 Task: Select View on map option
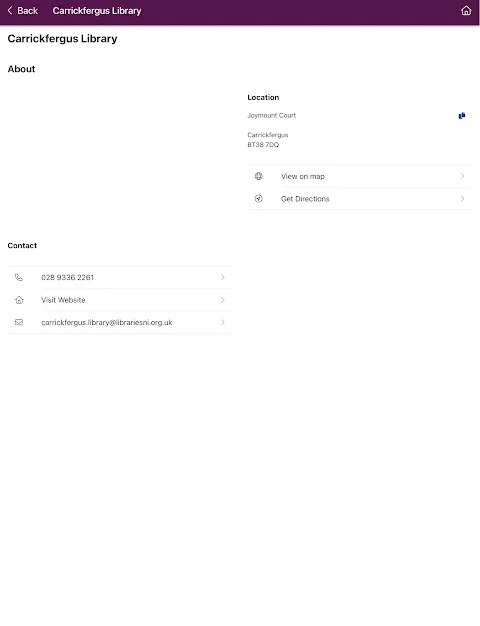[x=359, y=176]
